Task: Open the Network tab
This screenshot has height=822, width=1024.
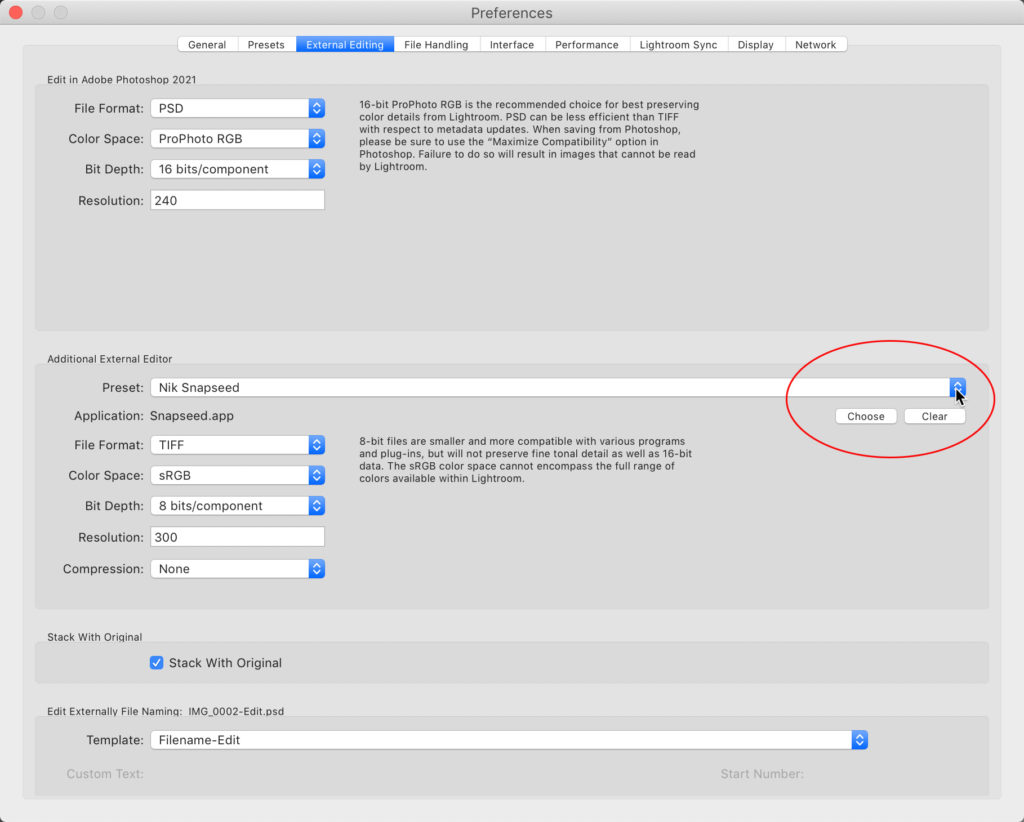Action: point(816,44)
